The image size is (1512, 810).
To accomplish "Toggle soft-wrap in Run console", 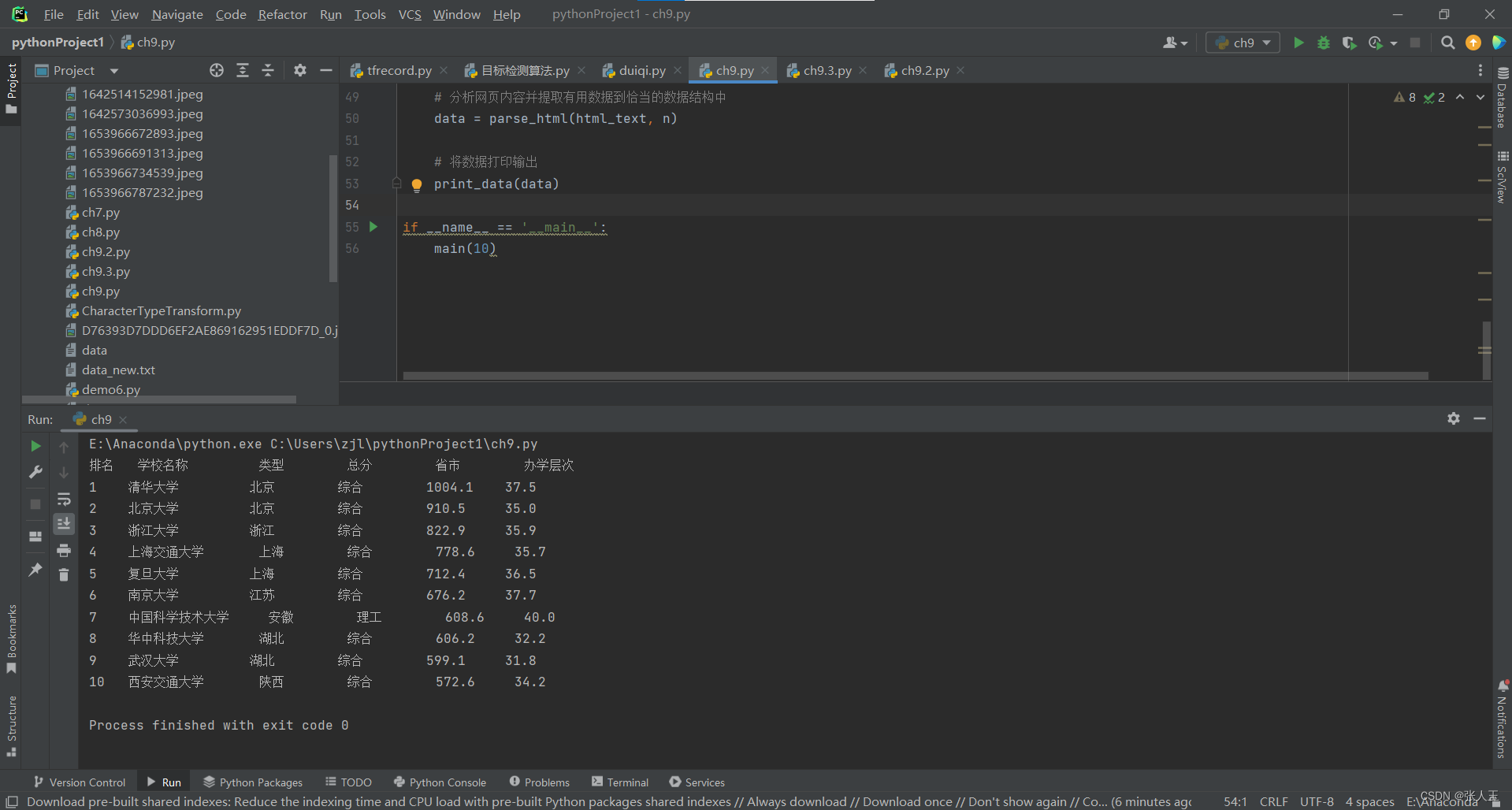I will coord(64,499).
